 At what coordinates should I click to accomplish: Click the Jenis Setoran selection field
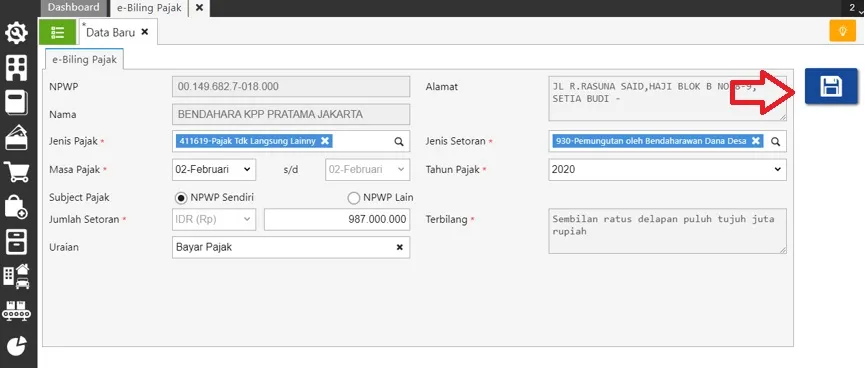(x=668, y=141)
